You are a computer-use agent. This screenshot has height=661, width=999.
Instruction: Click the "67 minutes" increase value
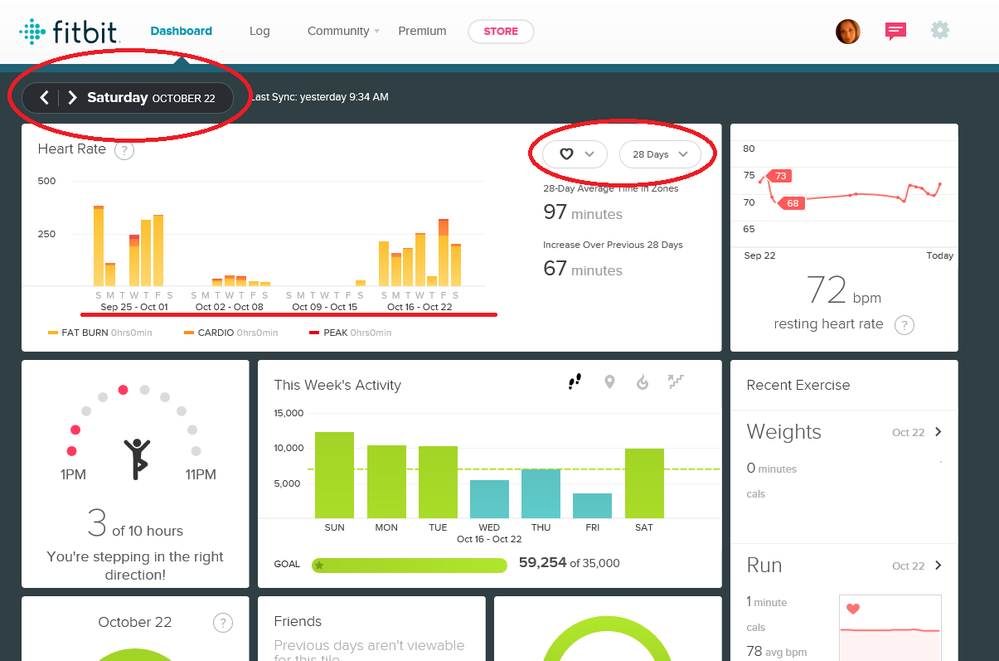583,268
